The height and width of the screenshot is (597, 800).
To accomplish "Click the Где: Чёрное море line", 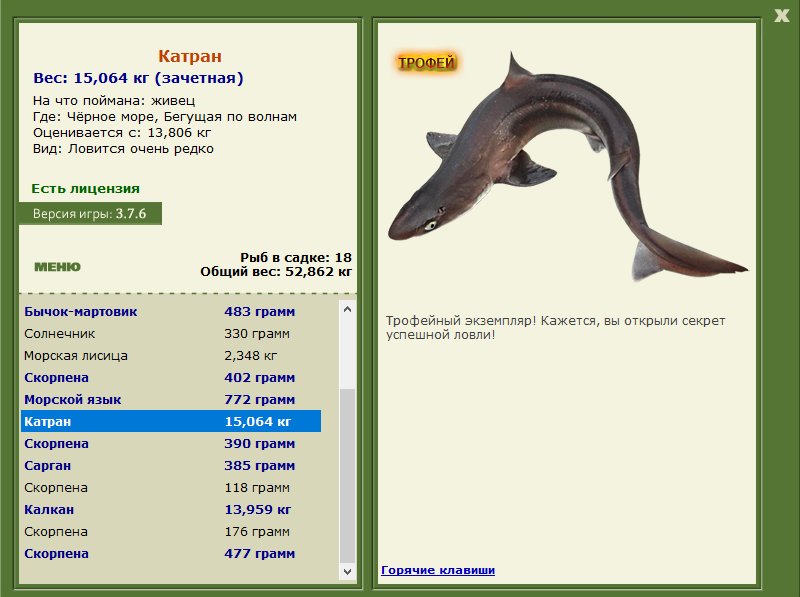I will pyautogui.click(x=165, y=116).
